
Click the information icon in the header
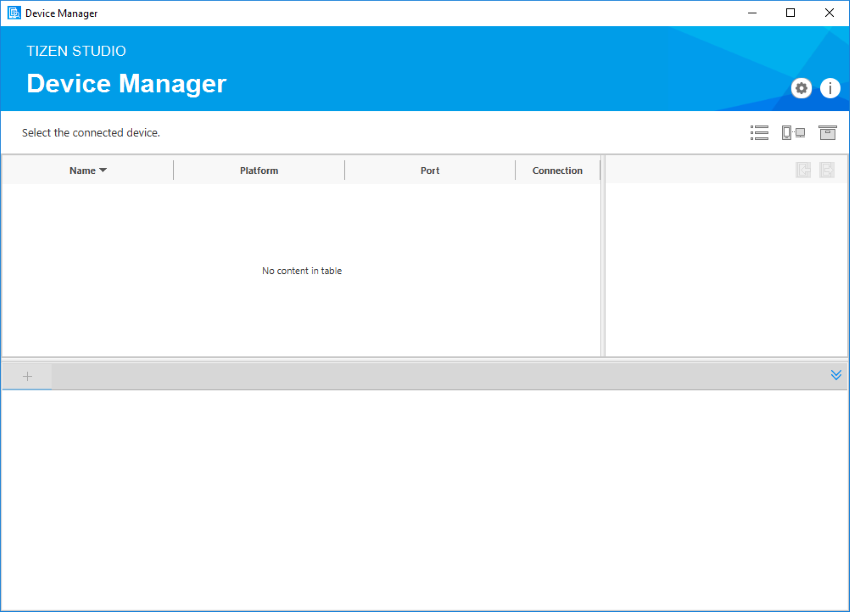coord(830,88)
